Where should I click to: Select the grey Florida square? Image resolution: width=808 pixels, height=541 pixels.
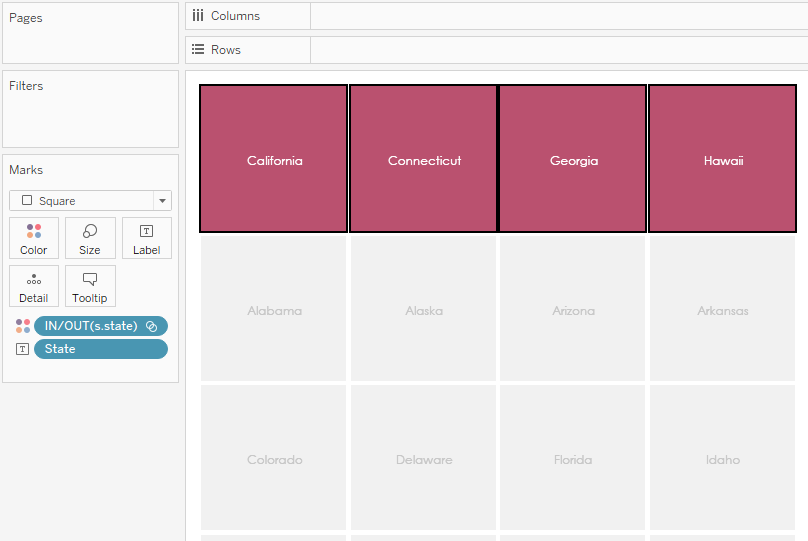tap(573, 458)
